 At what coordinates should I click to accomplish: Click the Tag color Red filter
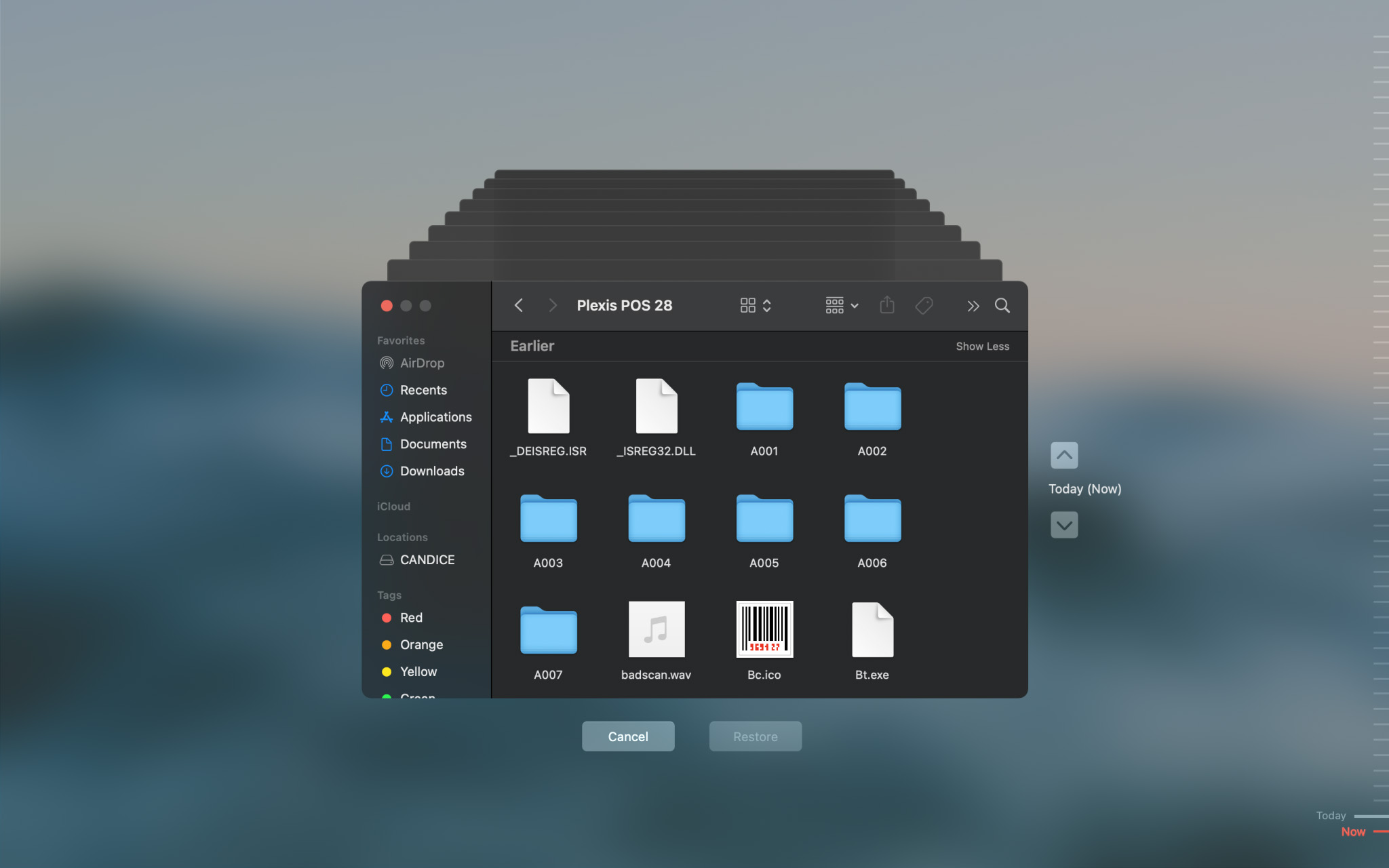coord(411,617)
